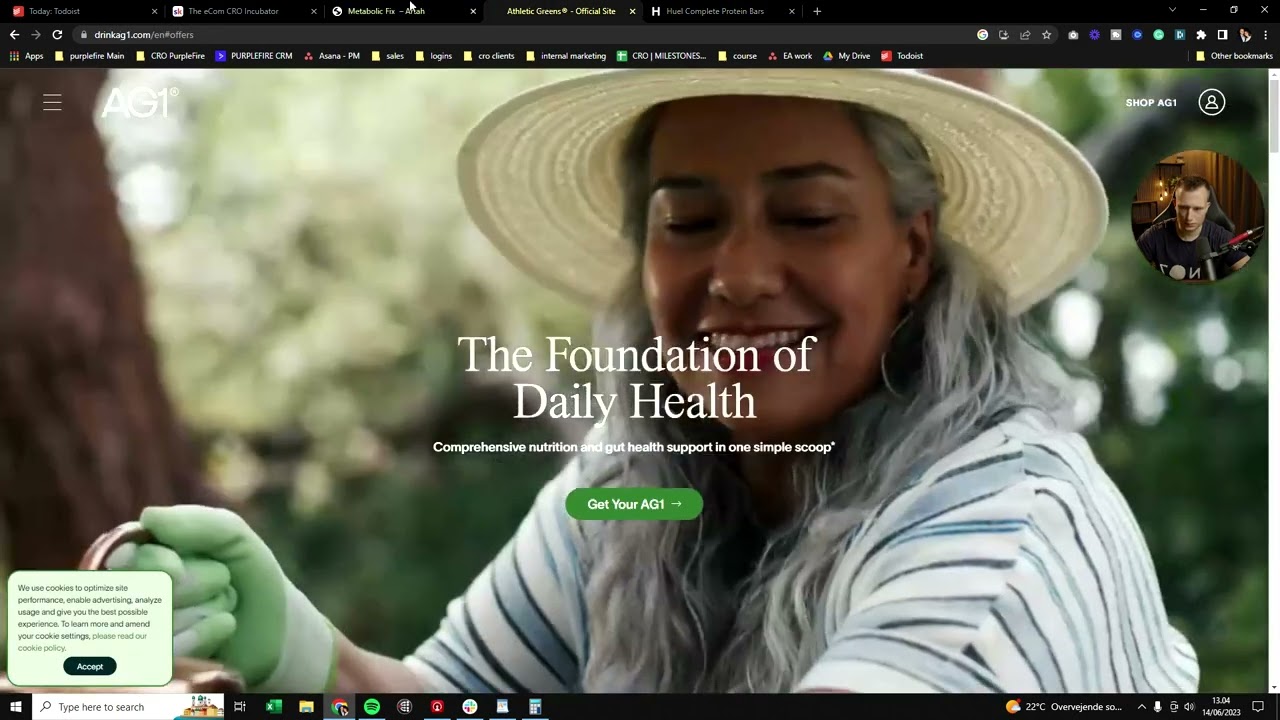Close the Huel Complete Protein Bars tab
Screen dimensions: 1280x720
point(791,11)
